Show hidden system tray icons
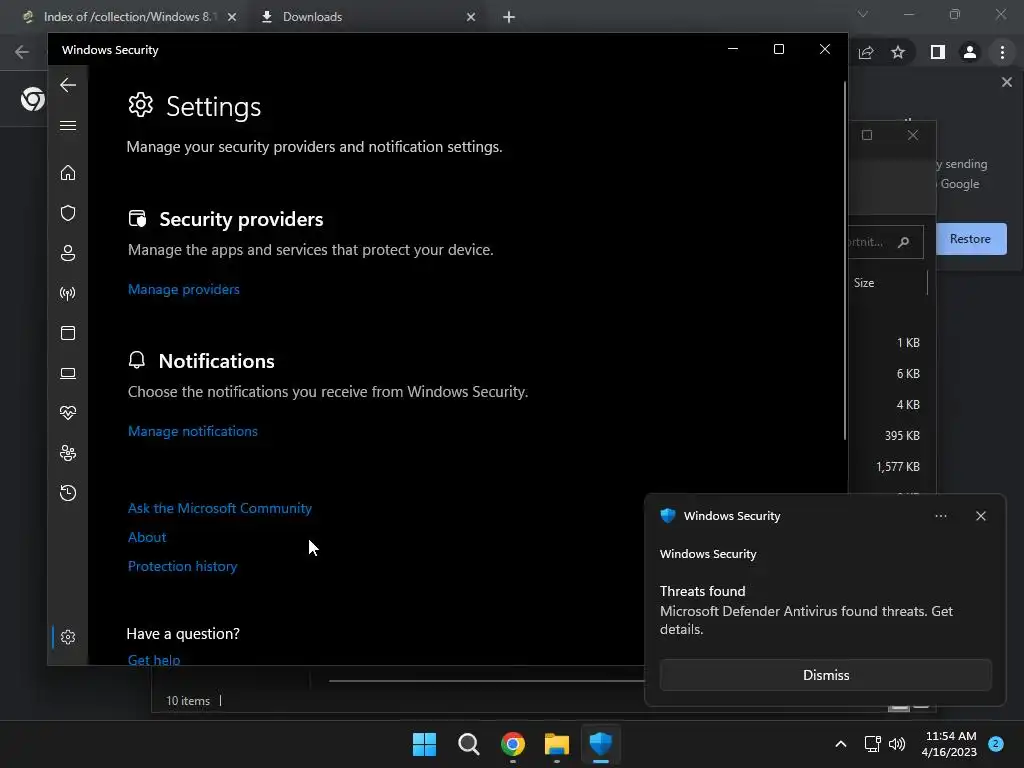The width and height of the screenshot is (1024, 768). pos(840,744)
